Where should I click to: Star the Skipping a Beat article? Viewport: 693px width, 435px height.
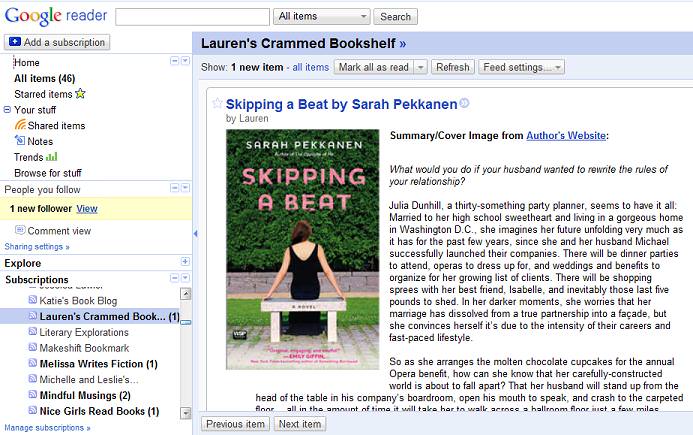pos(217,103)
